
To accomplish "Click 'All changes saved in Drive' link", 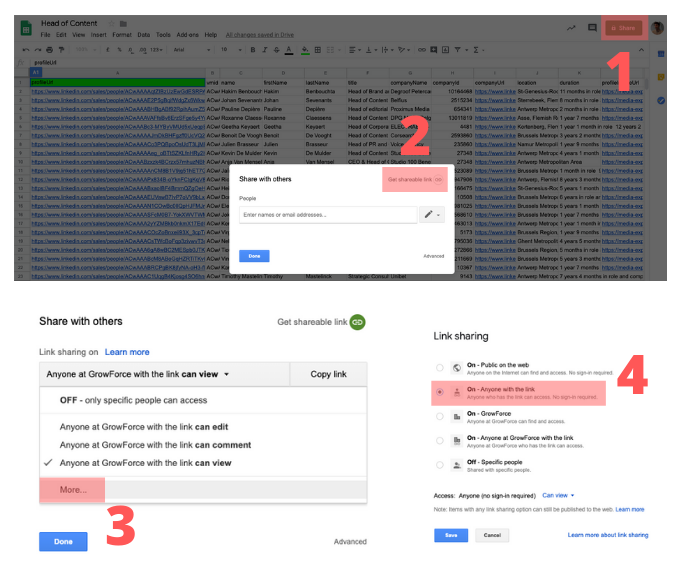I will tap(260, 35).
